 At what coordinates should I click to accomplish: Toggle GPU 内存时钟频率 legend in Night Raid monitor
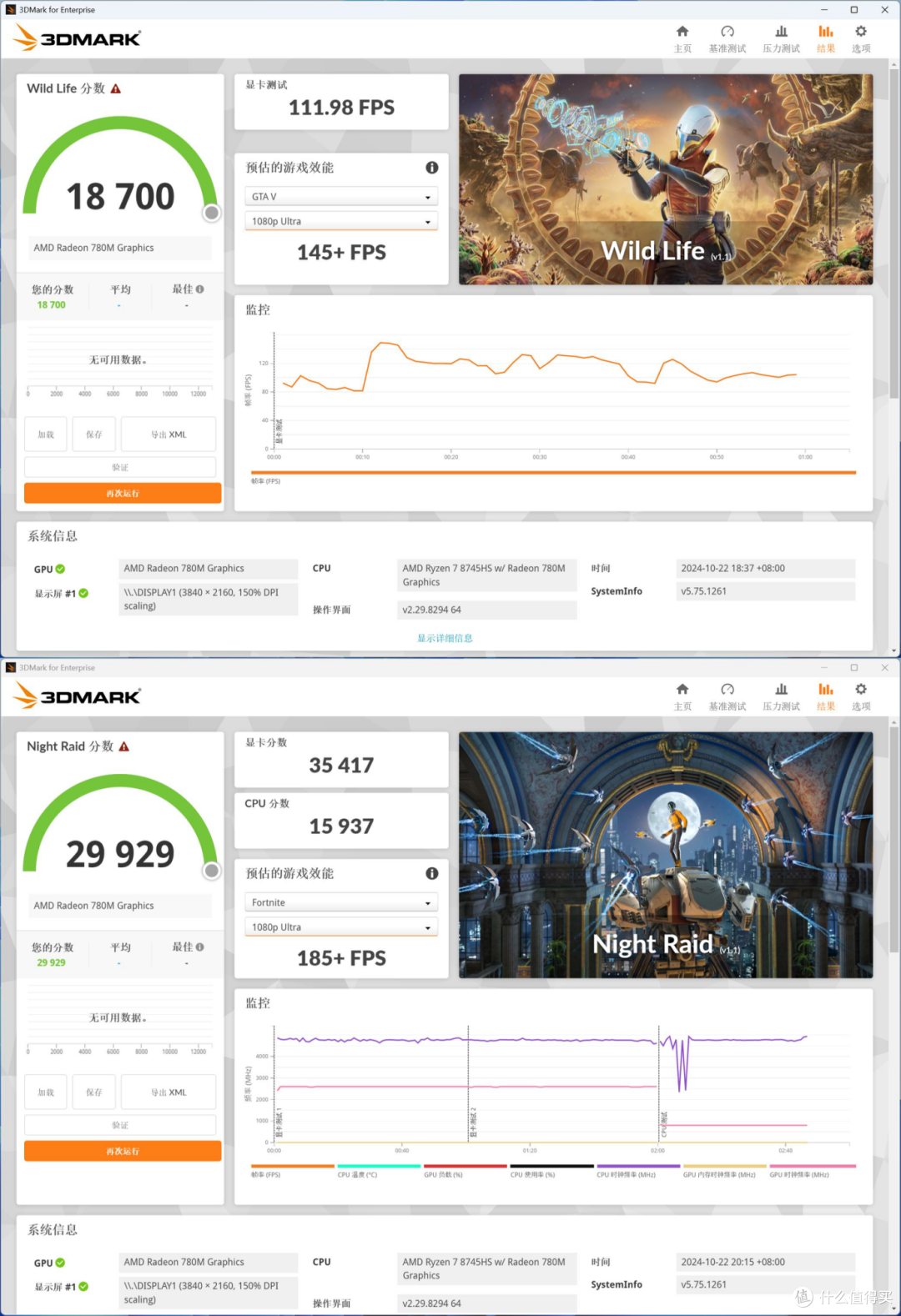click(725, 1170)
